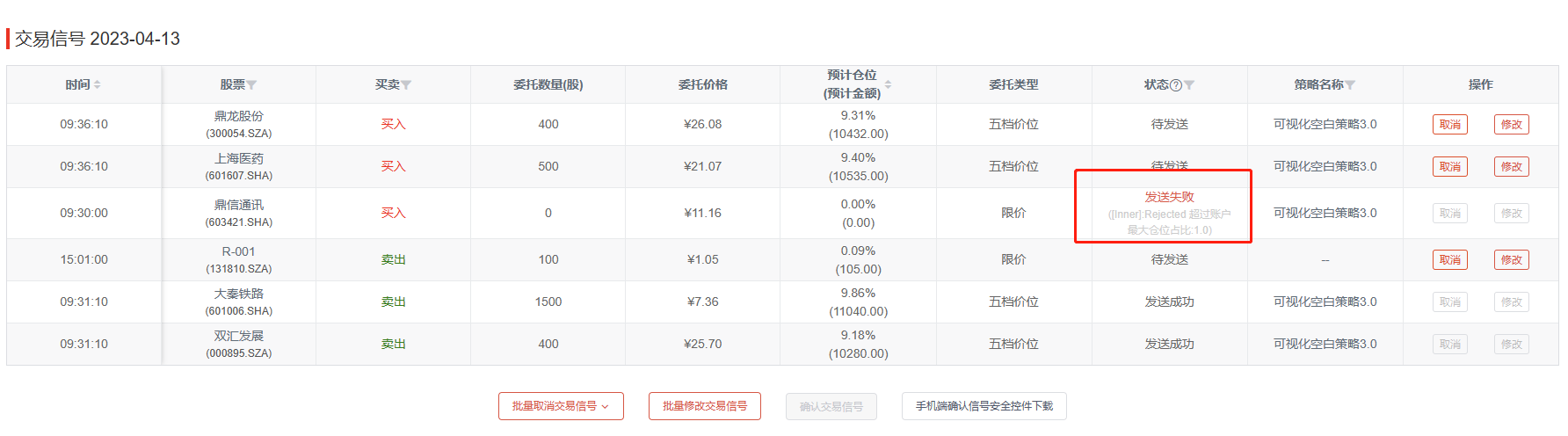Sort by 预计仓位 column arrows
Image resolution: width=1568 pixels, height=436 pixels.
[888, 84]
